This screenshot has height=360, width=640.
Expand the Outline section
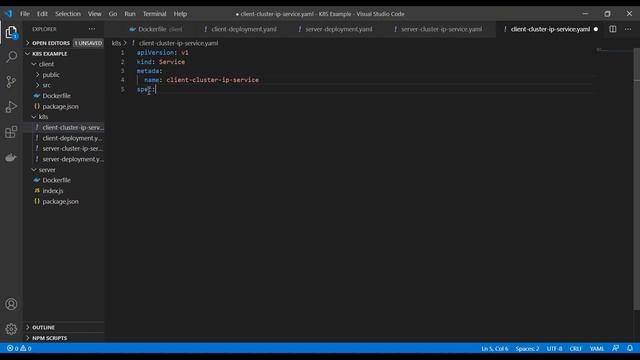click(43, 327)
